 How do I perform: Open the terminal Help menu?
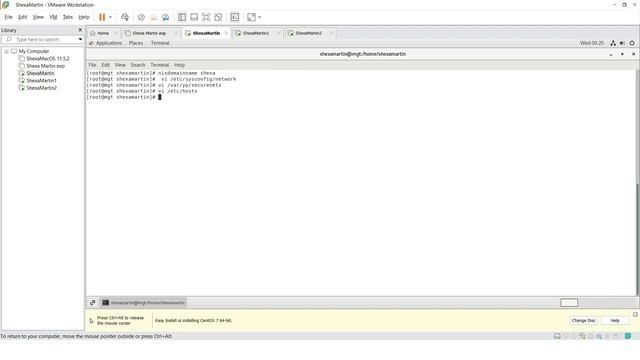click(x=179, y=65)
